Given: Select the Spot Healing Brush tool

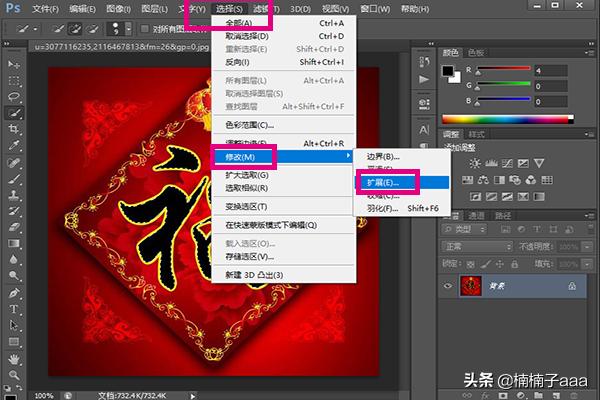Looking at the screenshot, I should pyautogui.click(x=14, y=162).
